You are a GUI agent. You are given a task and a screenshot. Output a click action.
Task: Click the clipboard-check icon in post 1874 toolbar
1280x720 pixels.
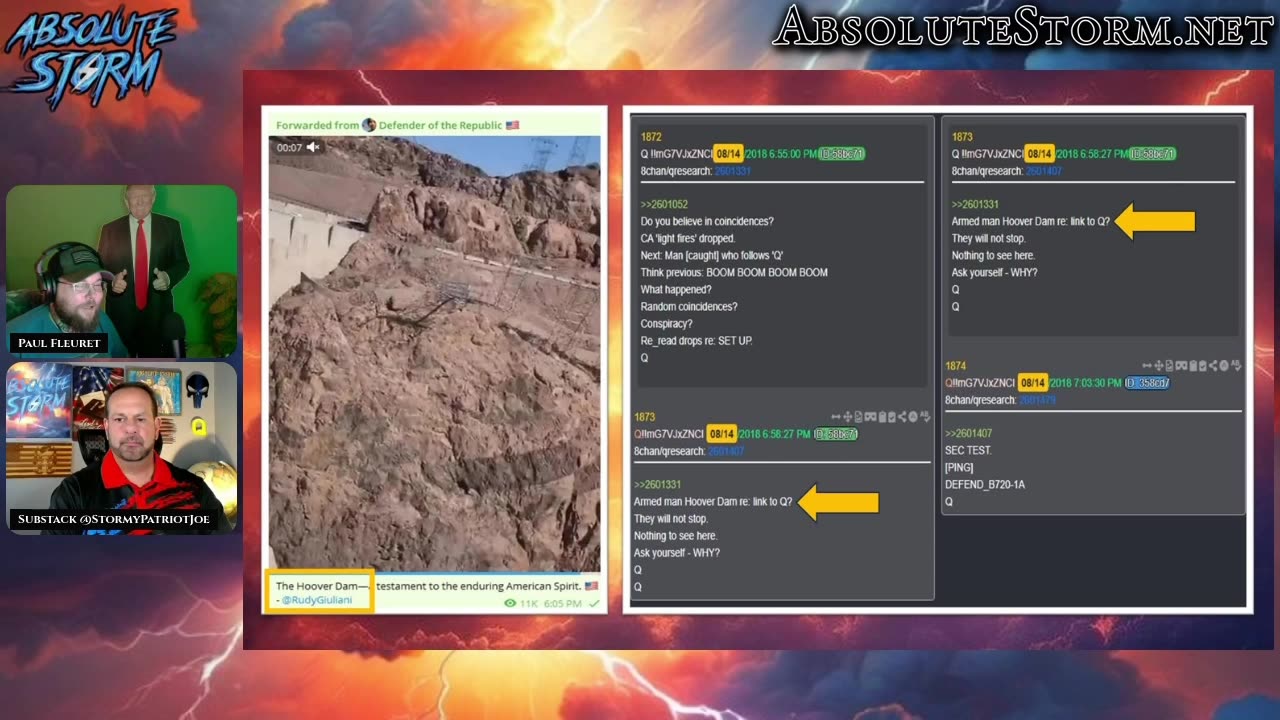(1202, 366)
